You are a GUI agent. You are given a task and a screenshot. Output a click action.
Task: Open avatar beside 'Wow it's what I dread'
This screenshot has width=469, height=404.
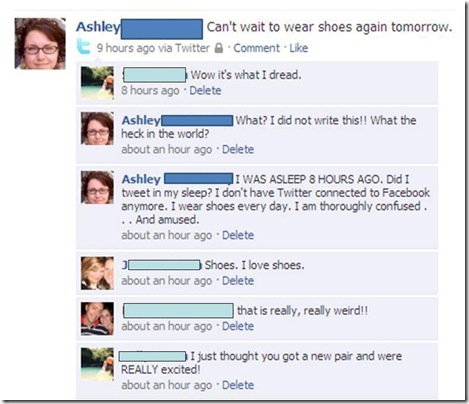(97, 83)
